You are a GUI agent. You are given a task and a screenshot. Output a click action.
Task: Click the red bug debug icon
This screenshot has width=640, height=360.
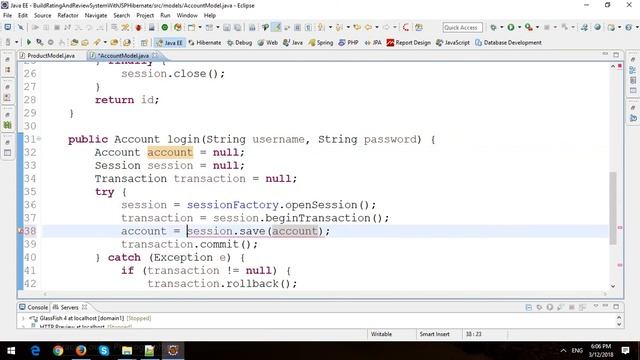click(x=138, y=27)
